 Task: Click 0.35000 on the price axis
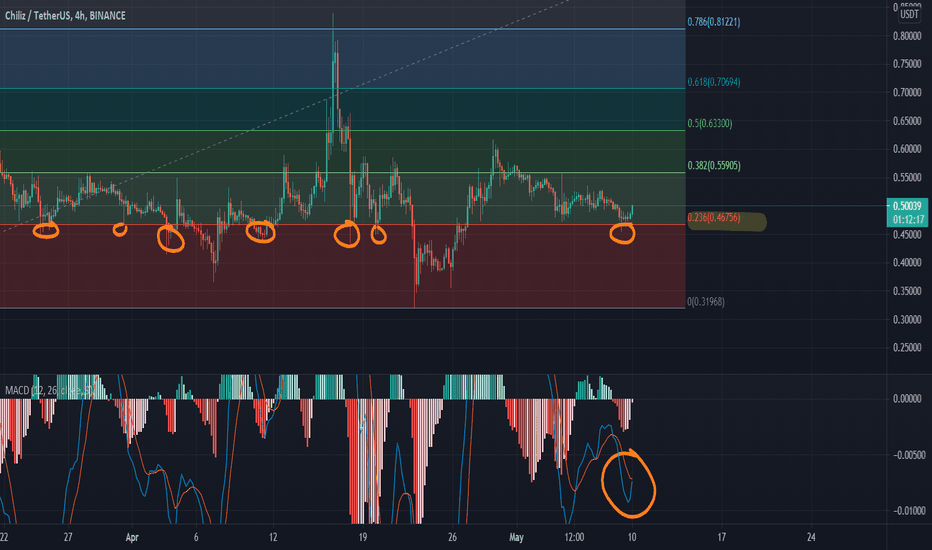coord(907,291)
